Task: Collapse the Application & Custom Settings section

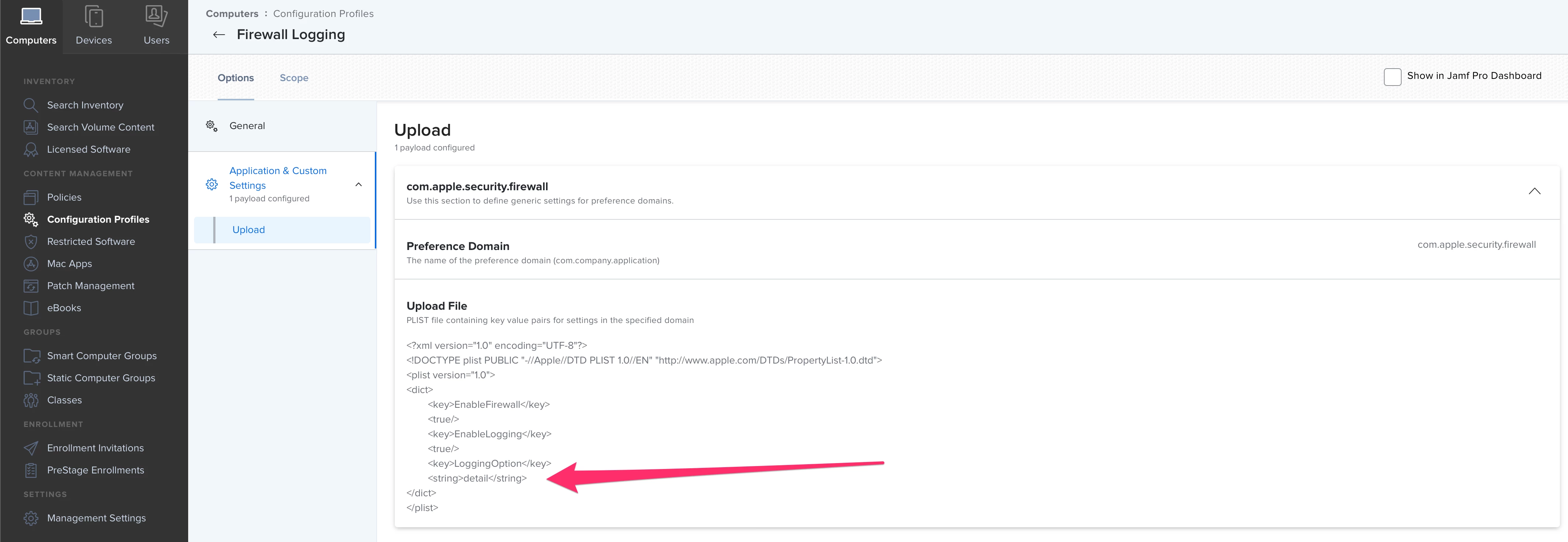Action: pyautogui.click(x=359, y=184)
